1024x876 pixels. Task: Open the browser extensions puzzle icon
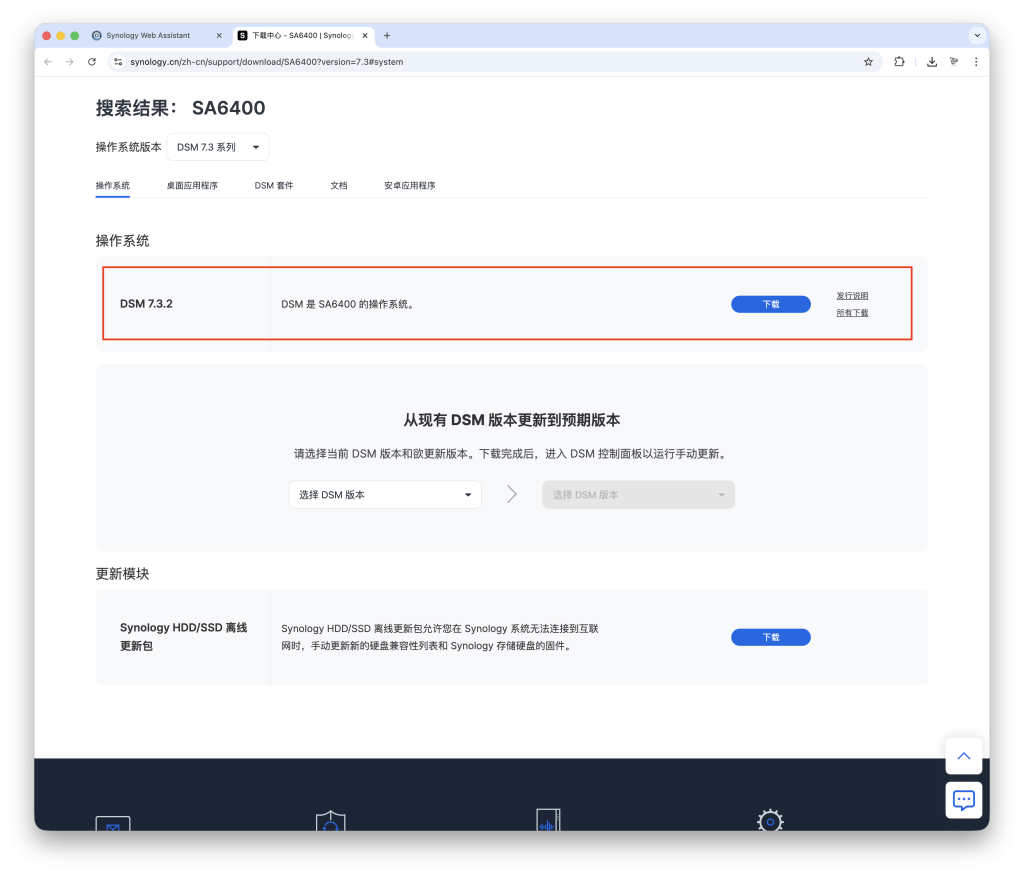899,62
